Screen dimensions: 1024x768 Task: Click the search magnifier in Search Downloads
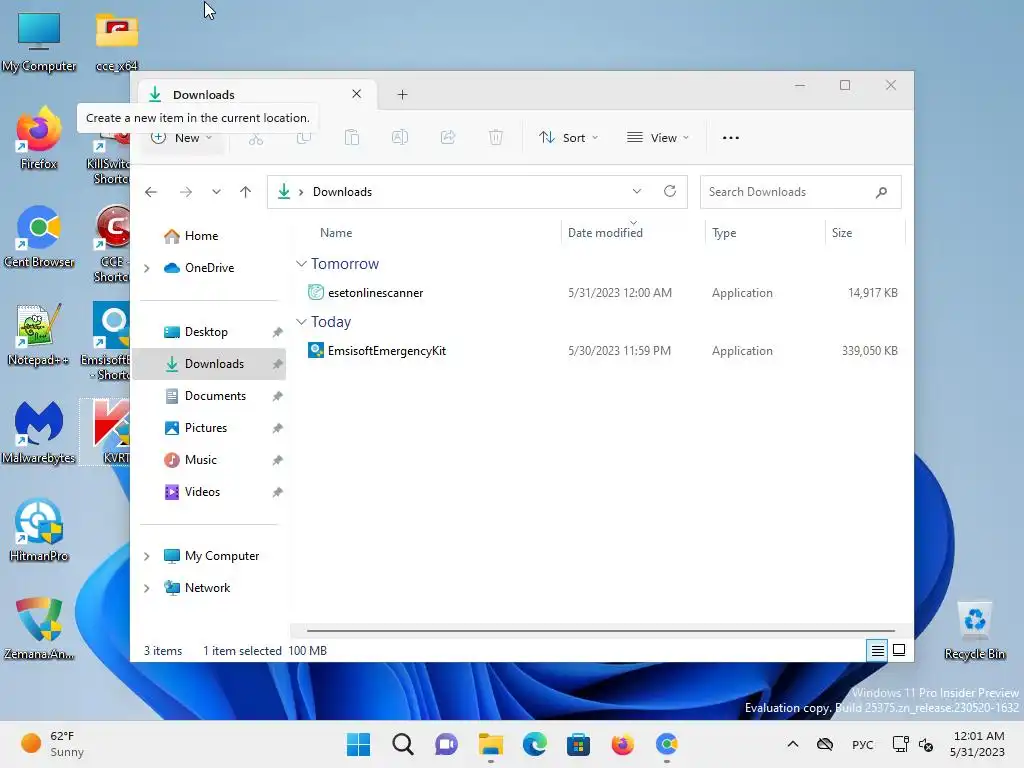point(882,192)
